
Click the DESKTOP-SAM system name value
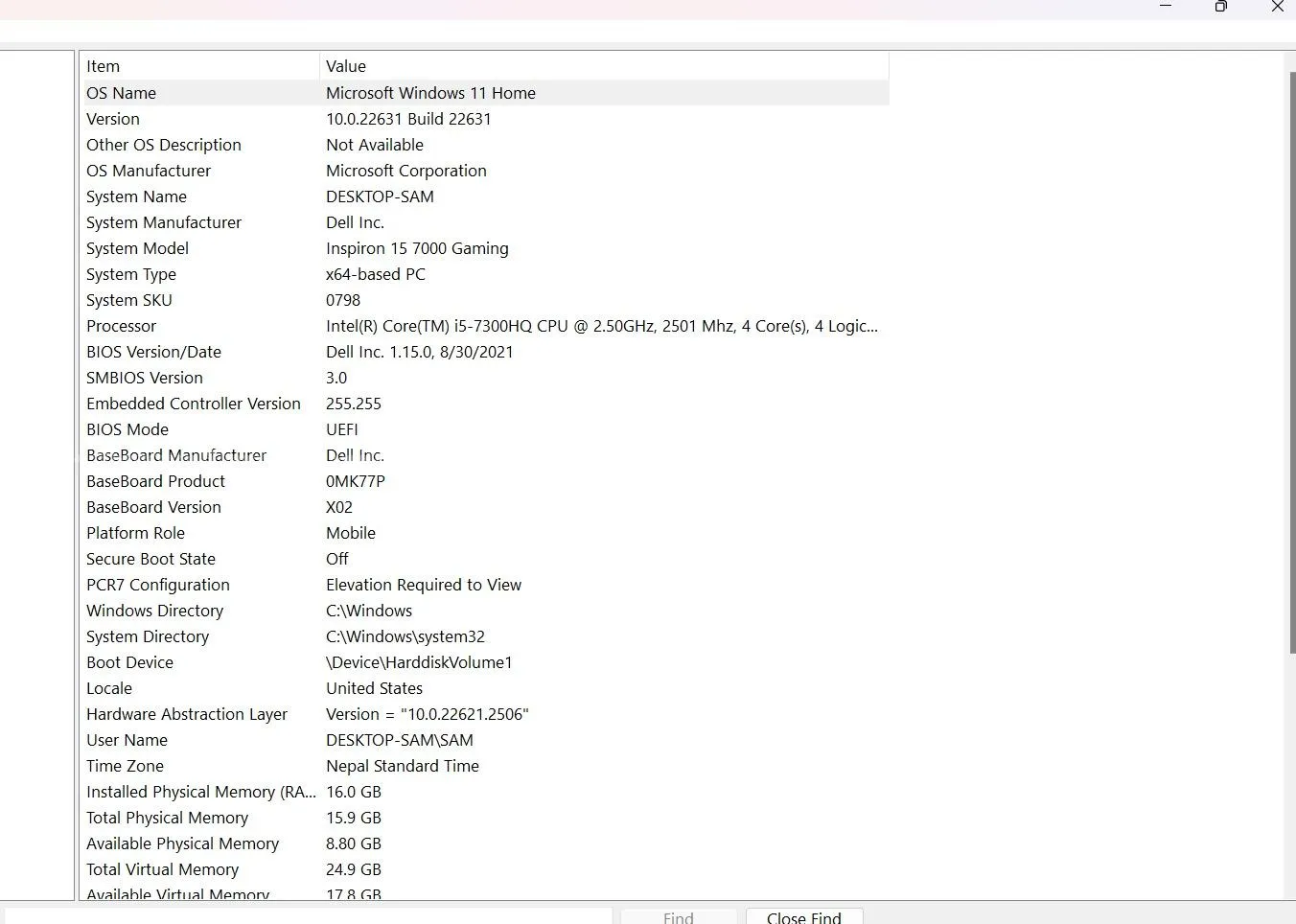pyautogui.click(x=380, y=196)
